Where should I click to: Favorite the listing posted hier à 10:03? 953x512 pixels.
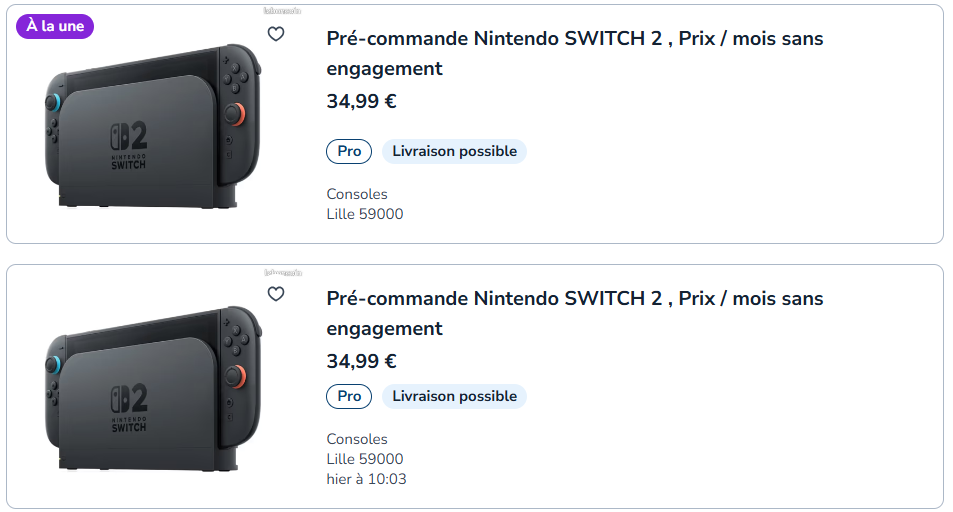point(276,294)
